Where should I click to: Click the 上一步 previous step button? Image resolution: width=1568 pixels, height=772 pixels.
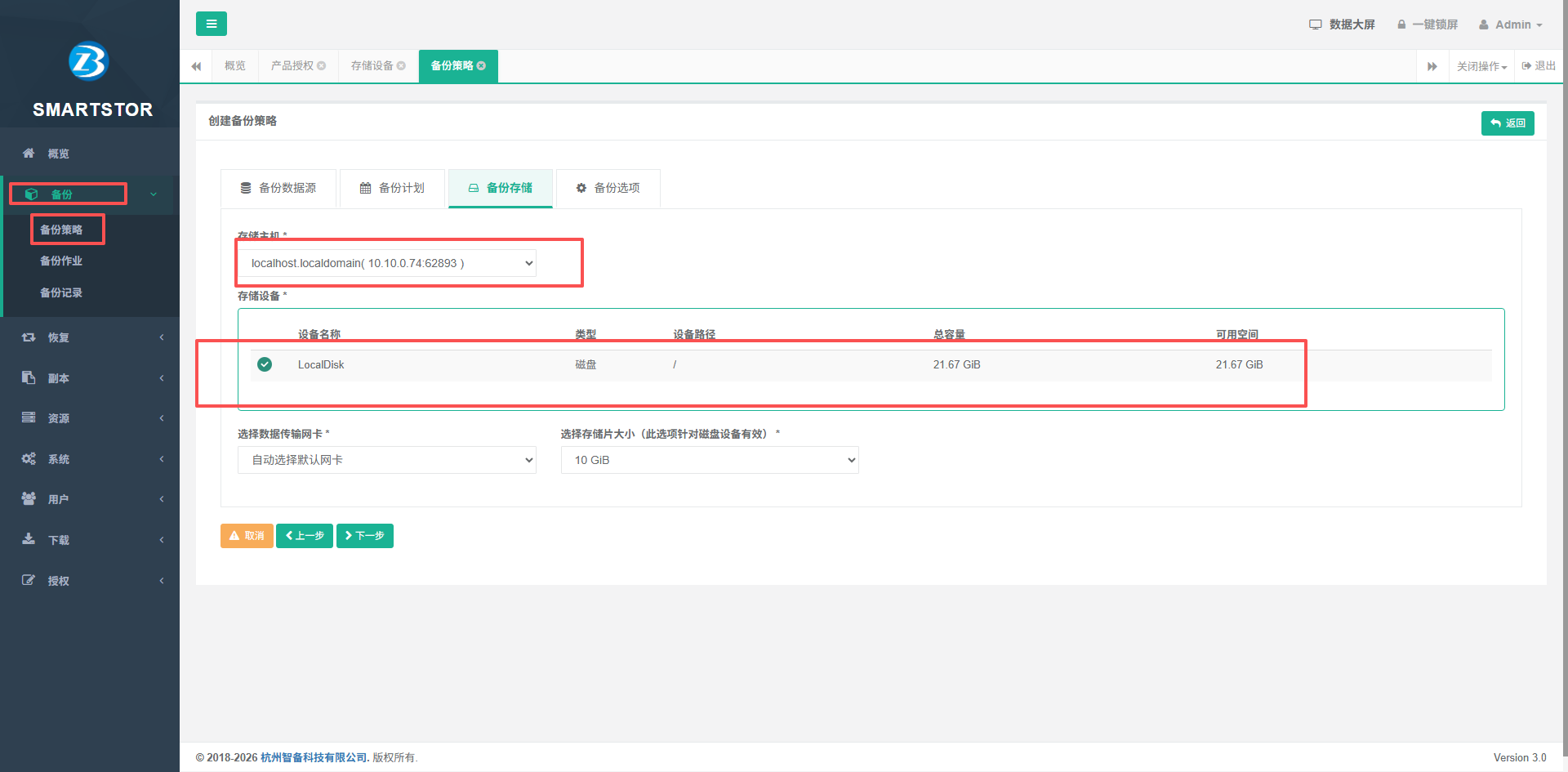click(305, 536)
